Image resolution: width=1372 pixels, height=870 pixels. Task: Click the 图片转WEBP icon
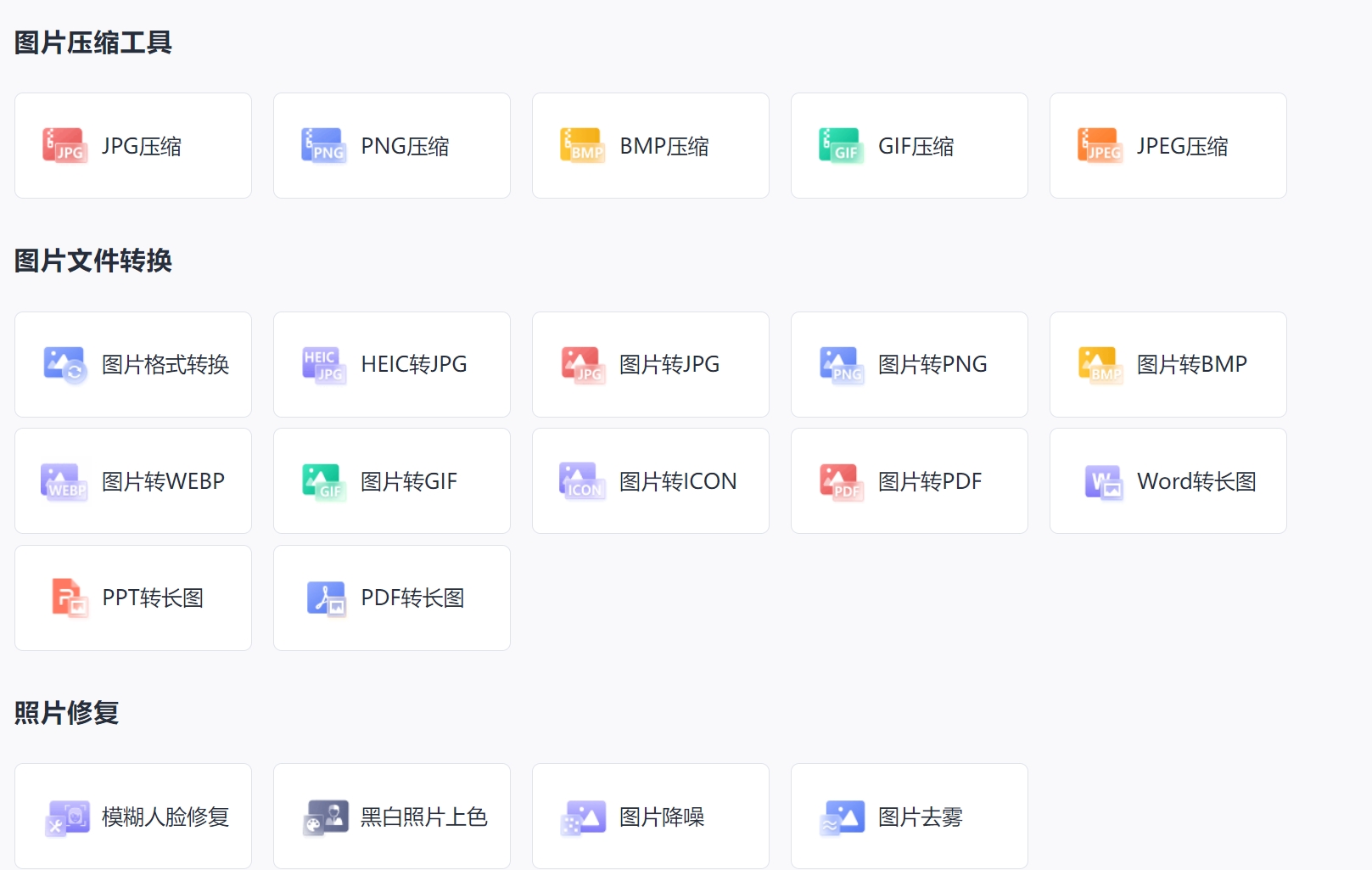[64, 481]
